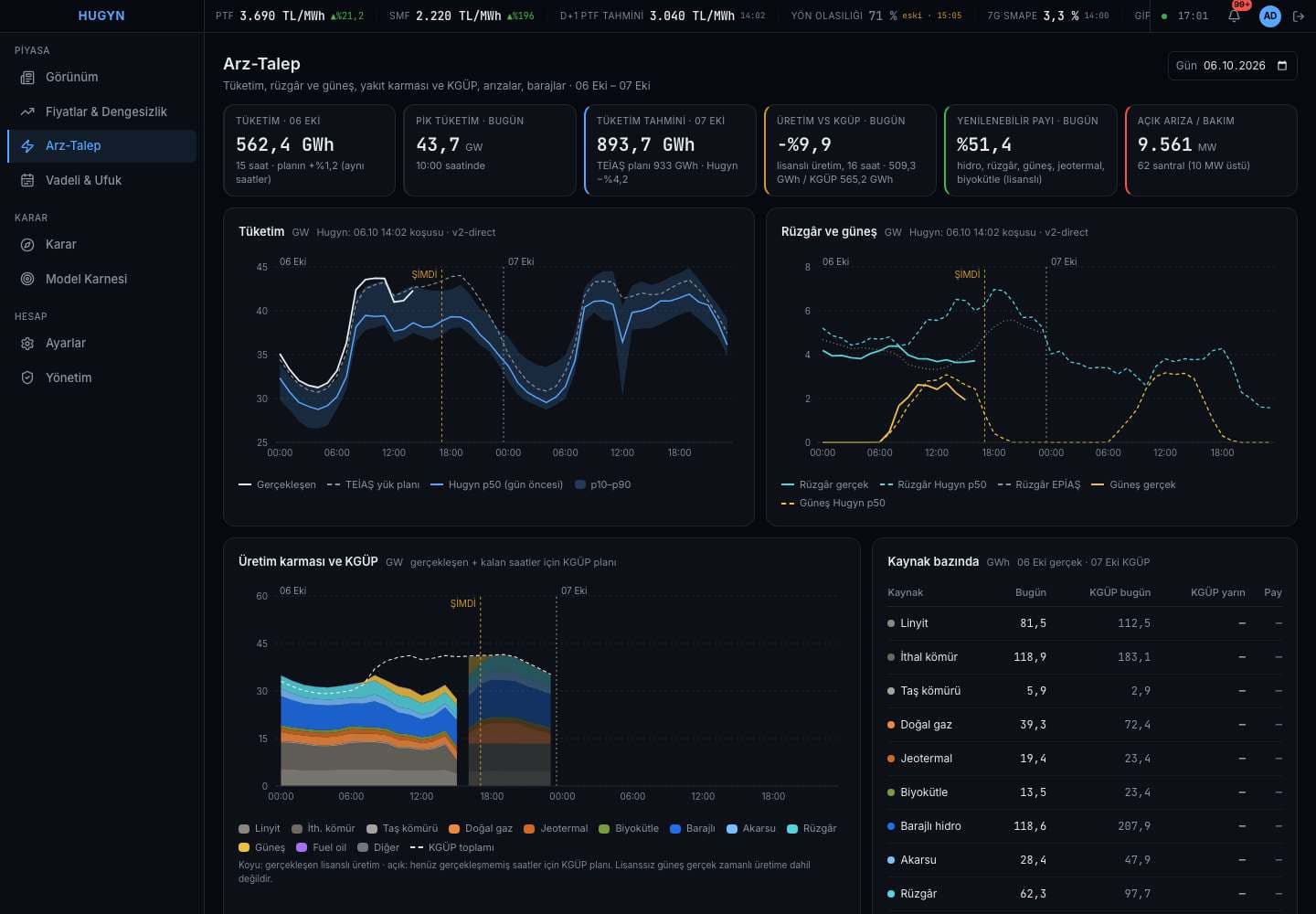This screenshot has height=914, width=1316.
Task: Click Doğal gaz orange legend swatch
Action: pos(454,829)
